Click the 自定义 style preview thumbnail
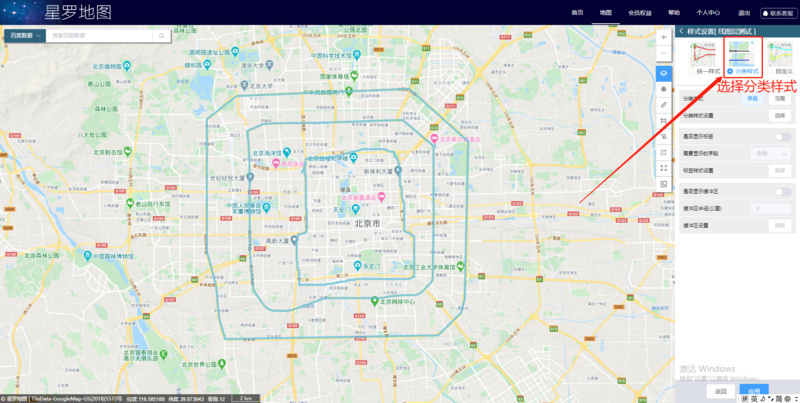The image size is (800, 403). click(782, 55)
